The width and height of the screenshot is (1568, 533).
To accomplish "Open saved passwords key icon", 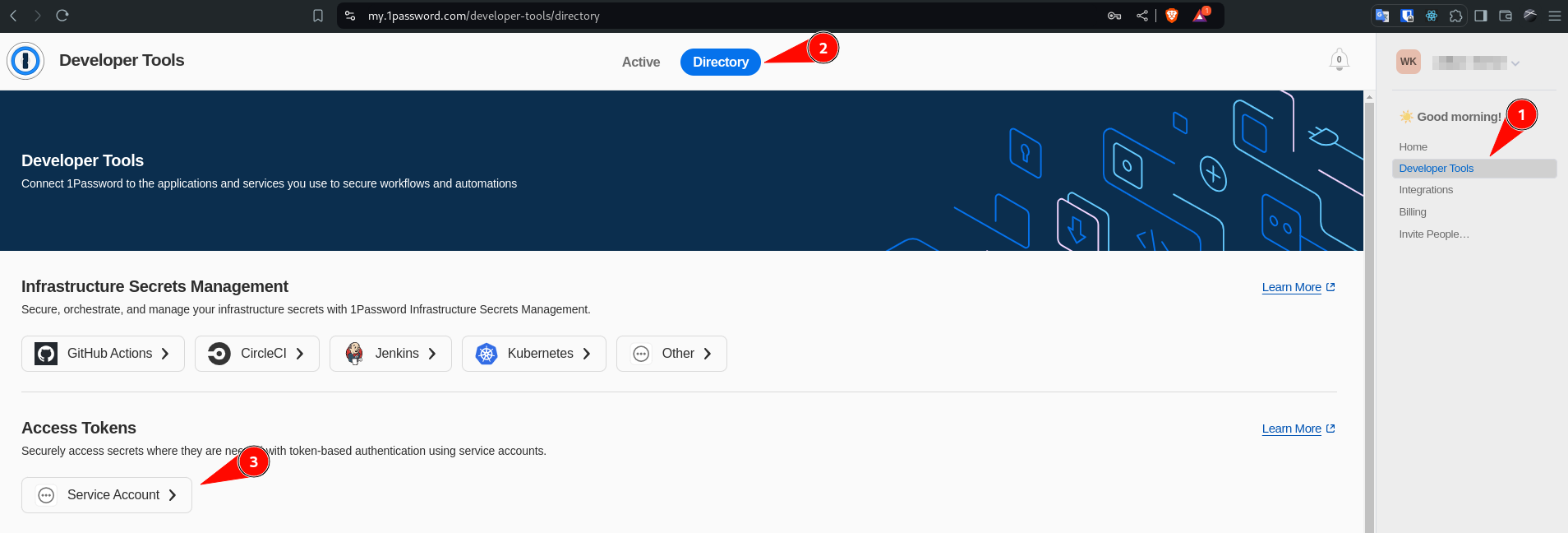I will pos(1114,16).
